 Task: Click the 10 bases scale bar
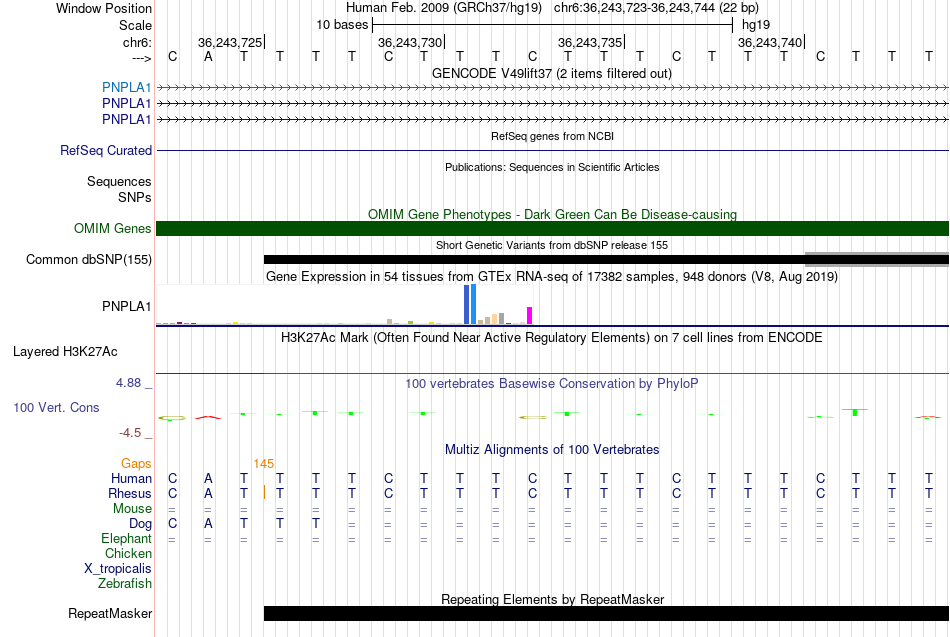click(553, 25)
